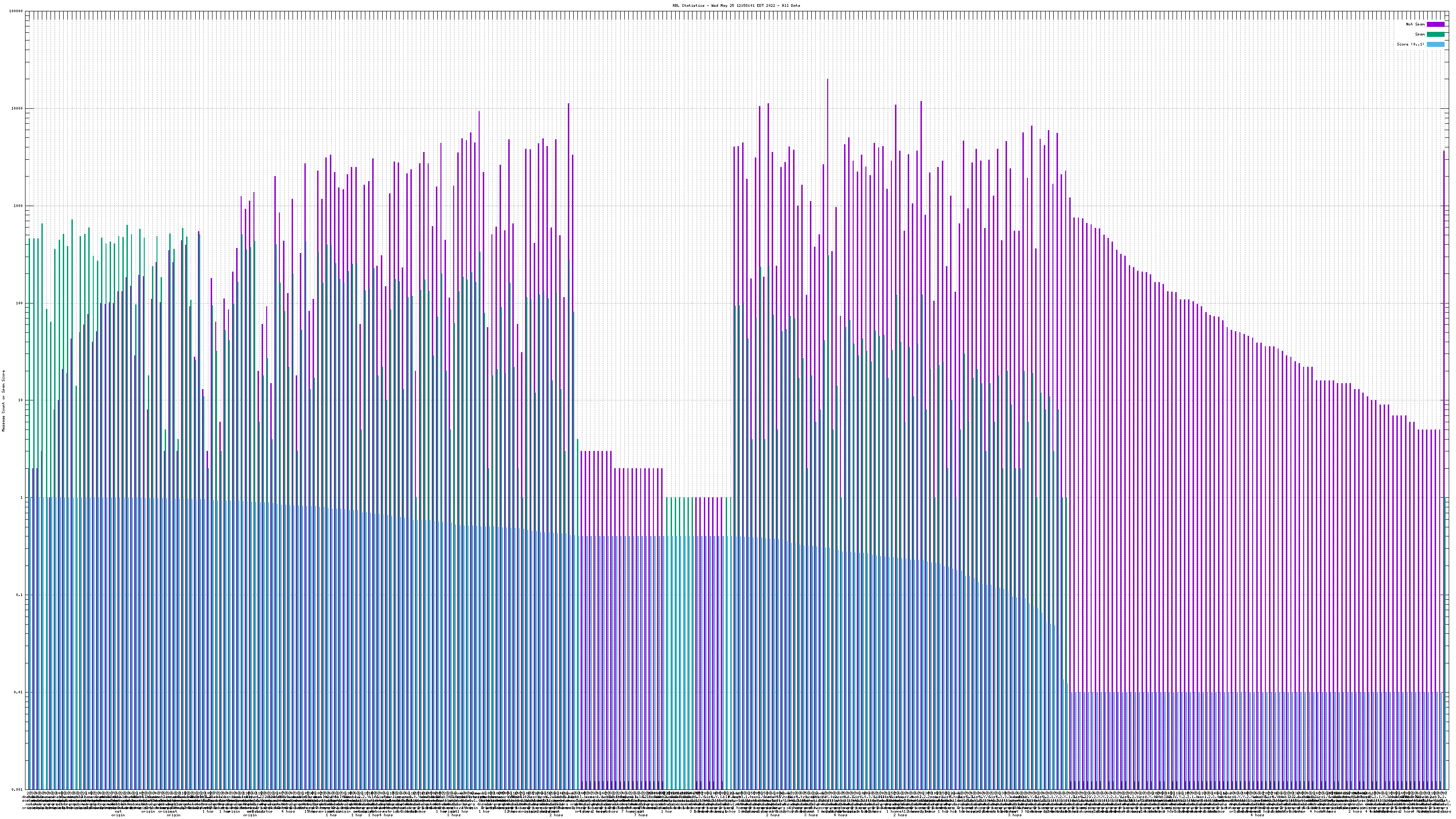
Task: Click the green Spam legend swatch
Action: click(1435, 35)
